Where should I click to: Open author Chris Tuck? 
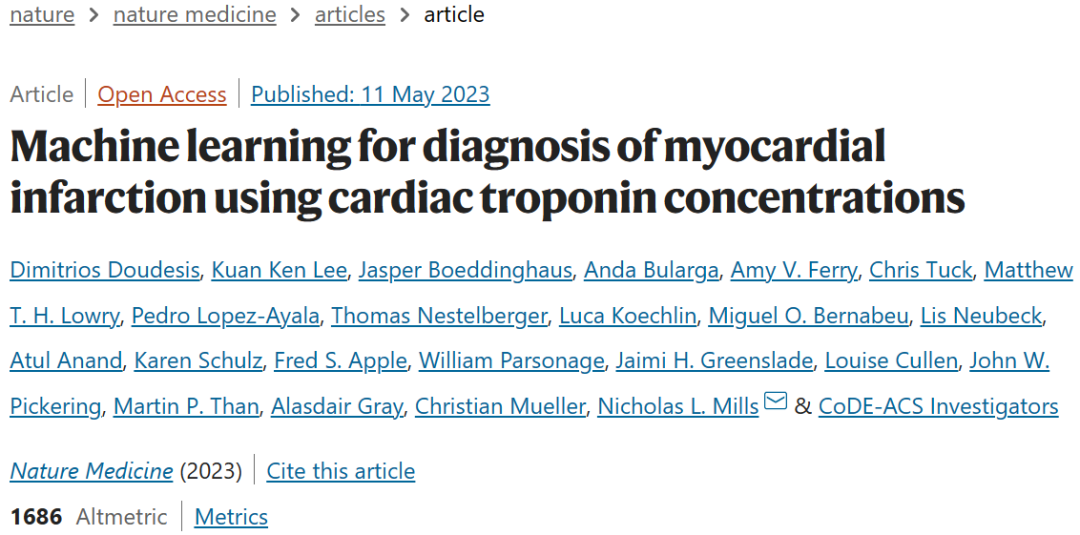click(x=920, y=271)
